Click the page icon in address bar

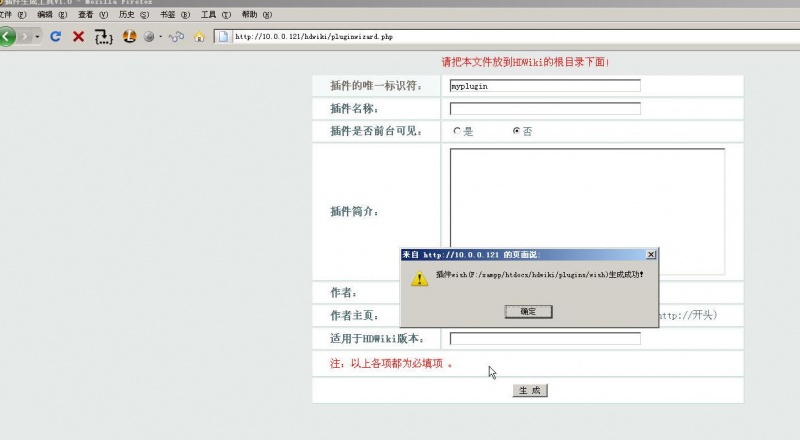pyautogui.click(x=223, y=37)
